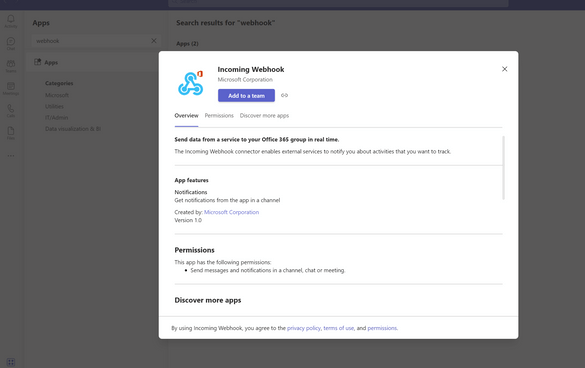The image size is (585, 368).
Task: Click Add to a team button
Action: 246,96
